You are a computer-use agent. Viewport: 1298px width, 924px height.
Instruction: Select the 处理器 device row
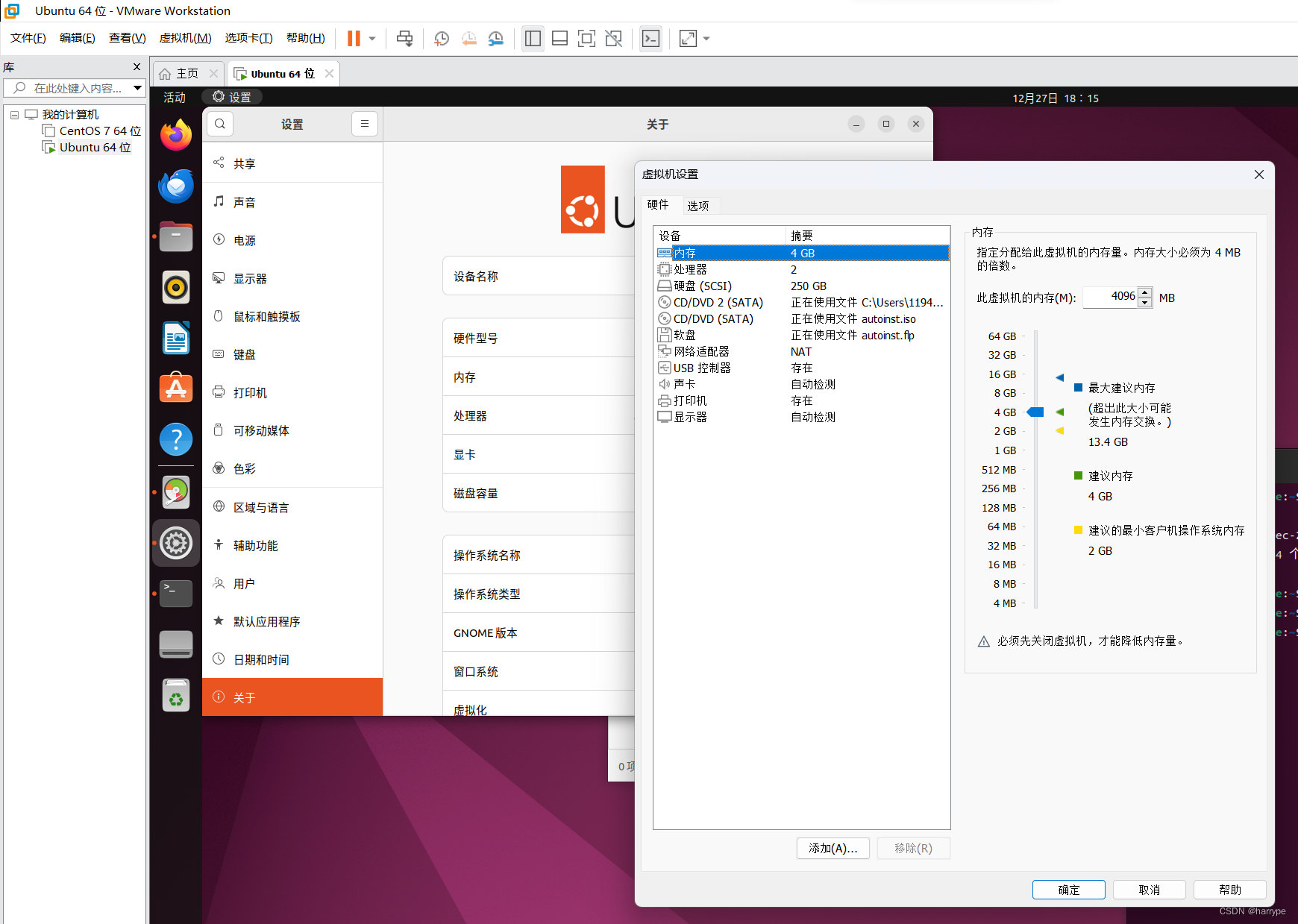803,269
